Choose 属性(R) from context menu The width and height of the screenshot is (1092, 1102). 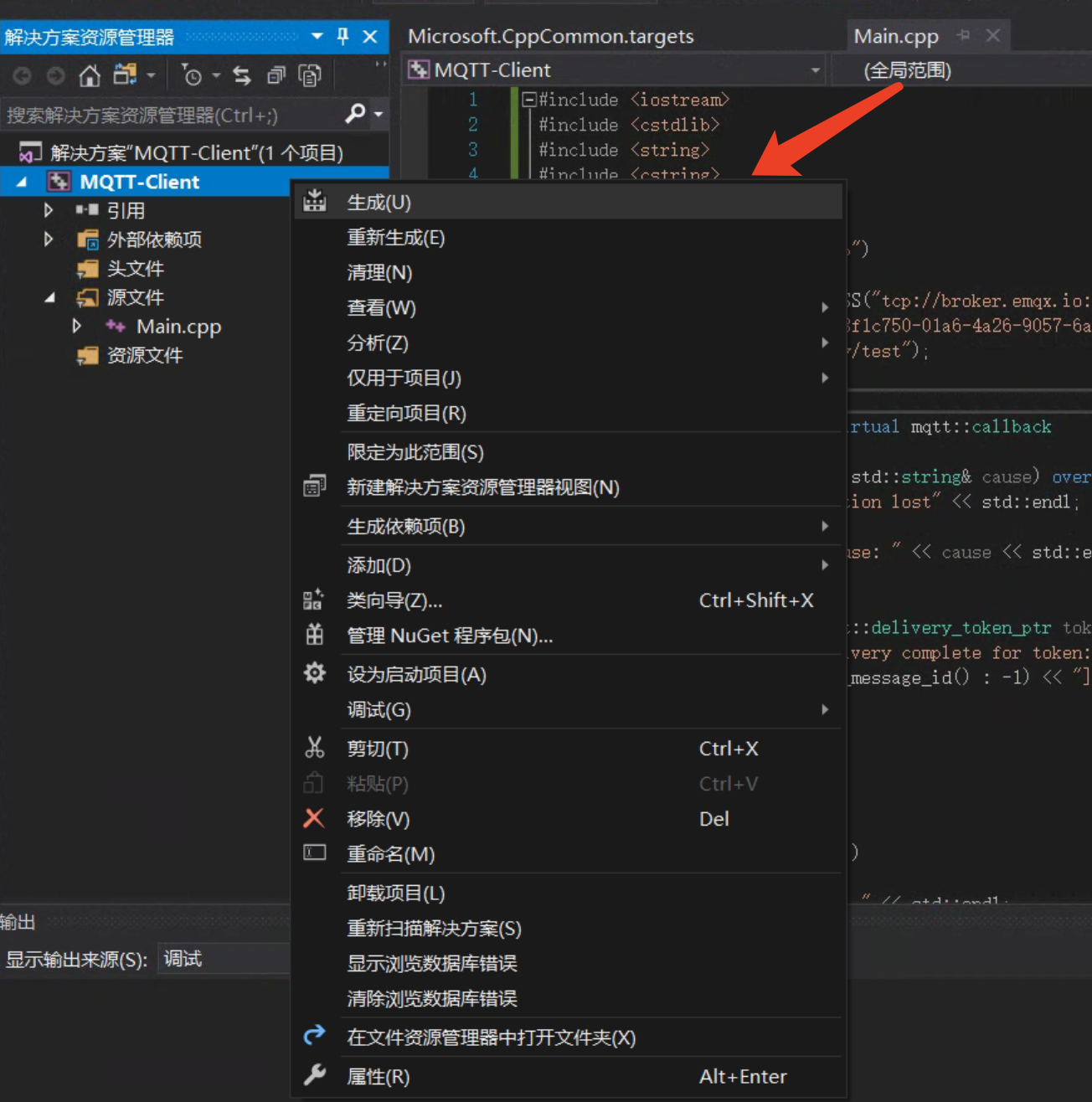(x=568, y=1077)
